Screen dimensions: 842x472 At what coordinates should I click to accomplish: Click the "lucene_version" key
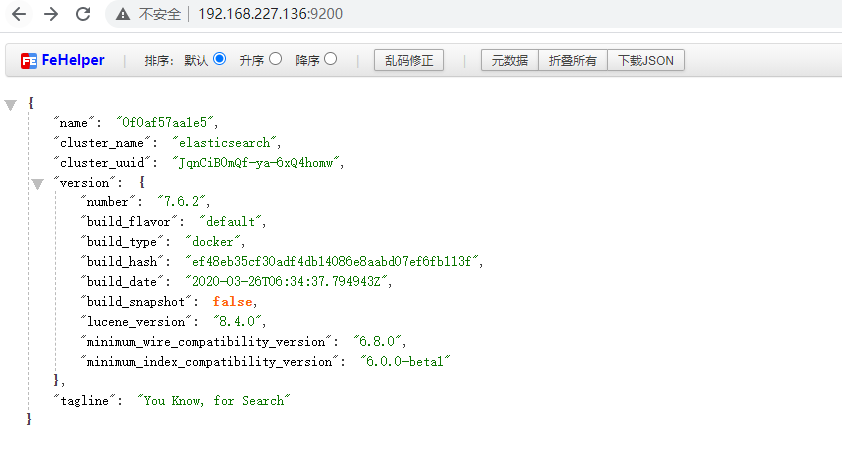pyautogui.click(x=135, y=322)
